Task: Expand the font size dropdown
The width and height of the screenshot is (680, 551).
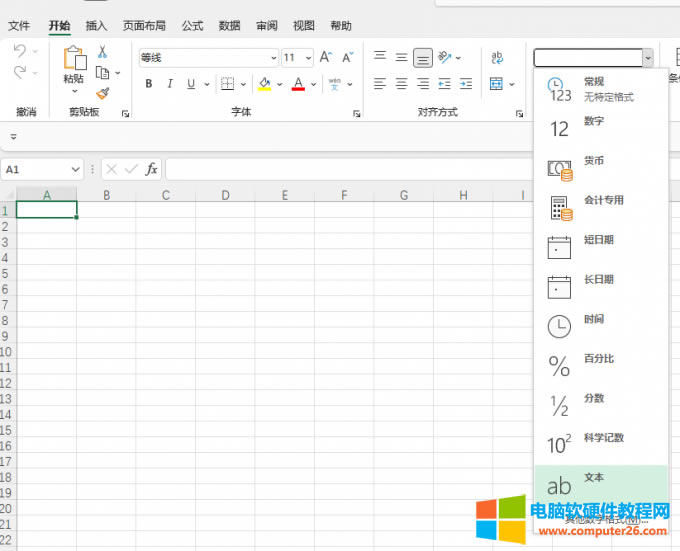Action: point(308,58)
